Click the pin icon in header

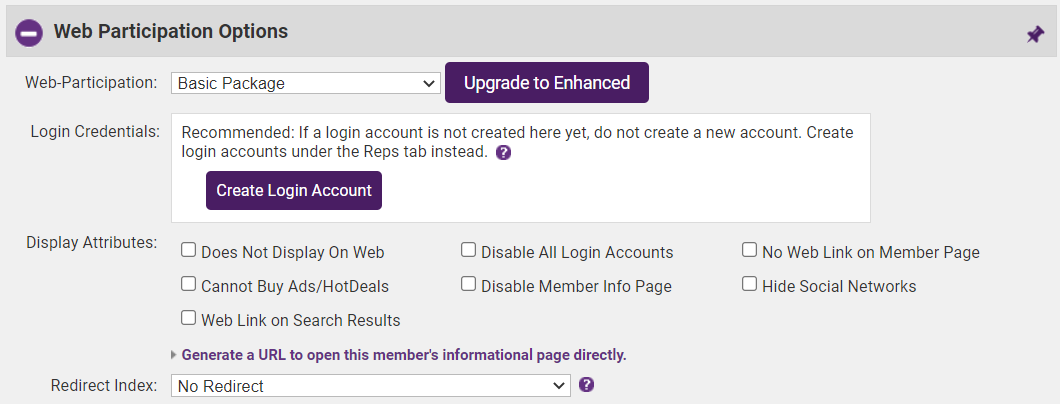(x=1035, y=34)
